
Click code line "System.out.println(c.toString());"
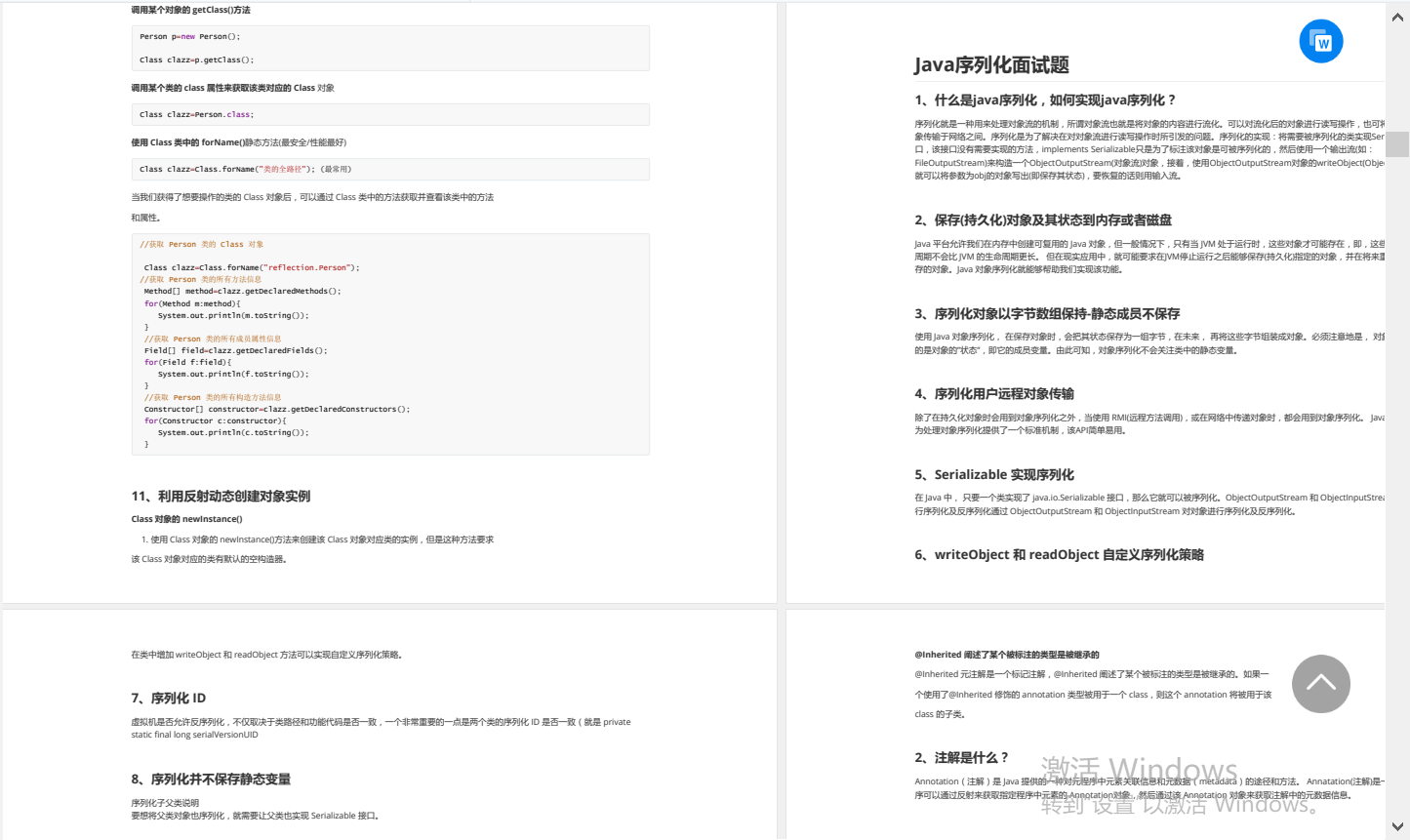coord(233,432)
